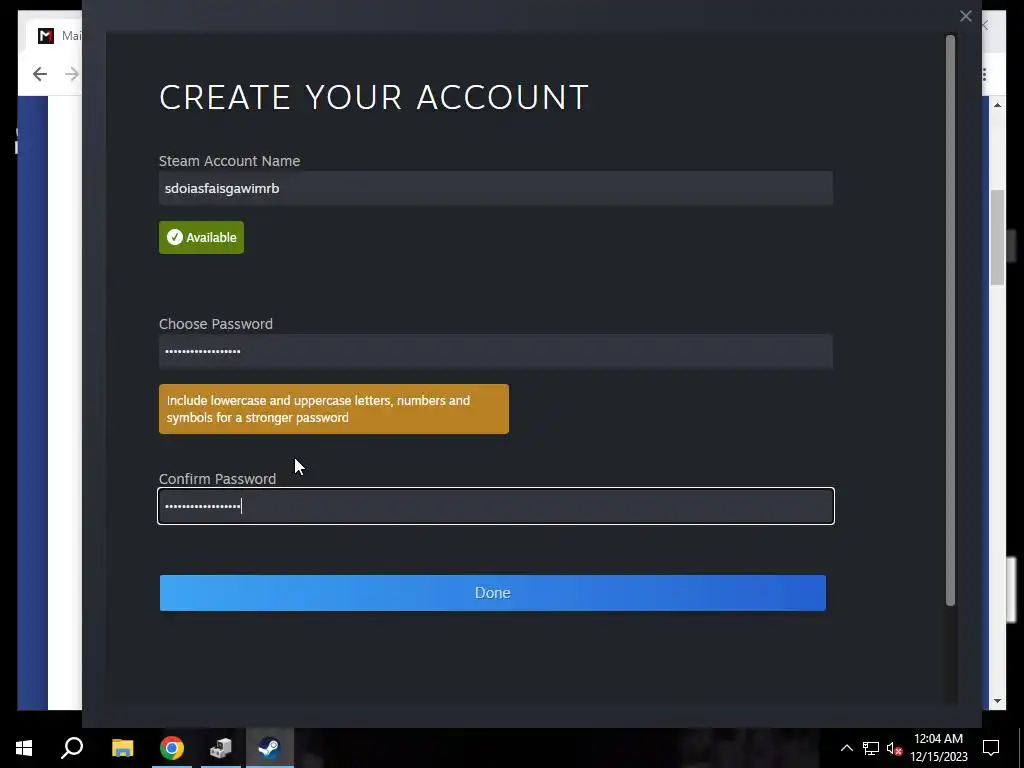Click the Create Your Account heading
This screenshot has height=768, width=1024.
coord(374,97)
